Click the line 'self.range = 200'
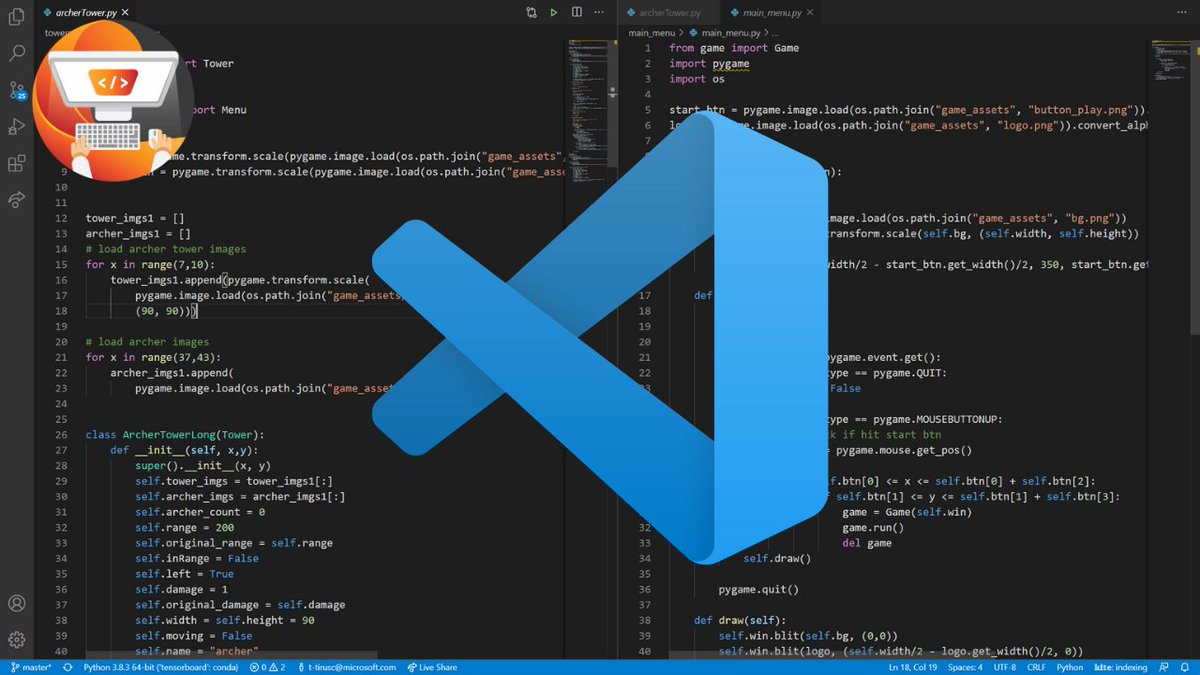Image resolution: width=1200 pixels, height=675 pixels. click(184, 528)
